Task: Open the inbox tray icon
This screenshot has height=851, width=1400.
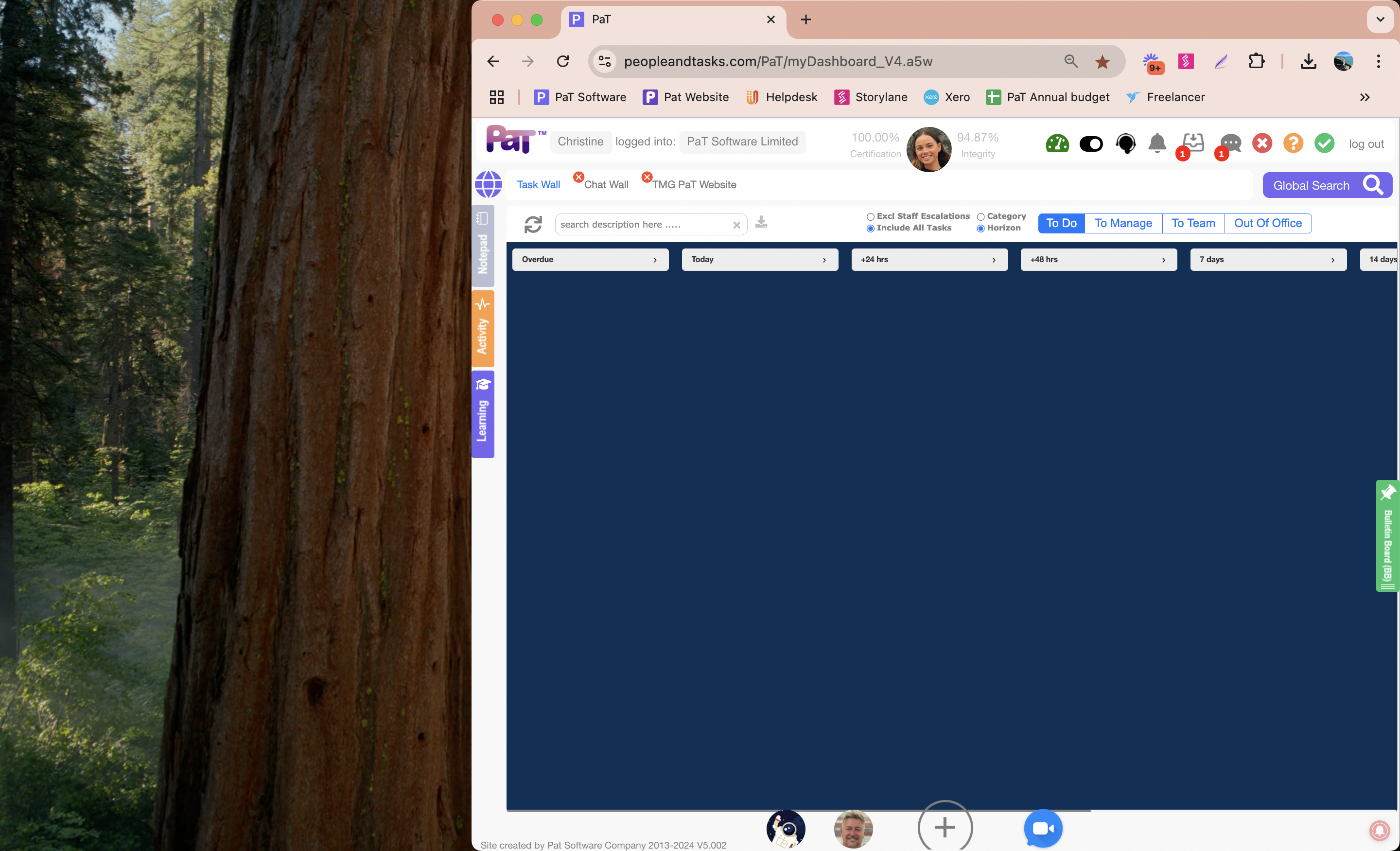Action: tap(1192, 142)
